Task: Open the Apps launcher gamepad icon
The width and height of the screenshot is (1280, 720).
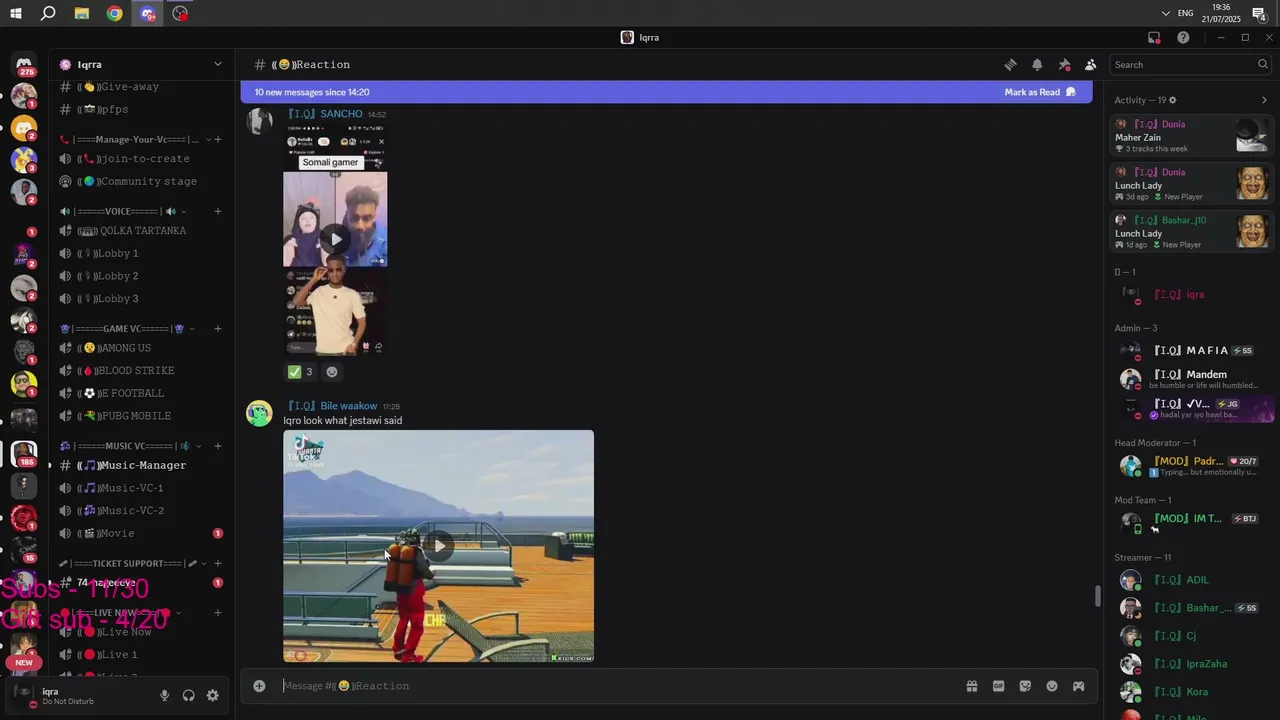Action: pos(1078,686)
